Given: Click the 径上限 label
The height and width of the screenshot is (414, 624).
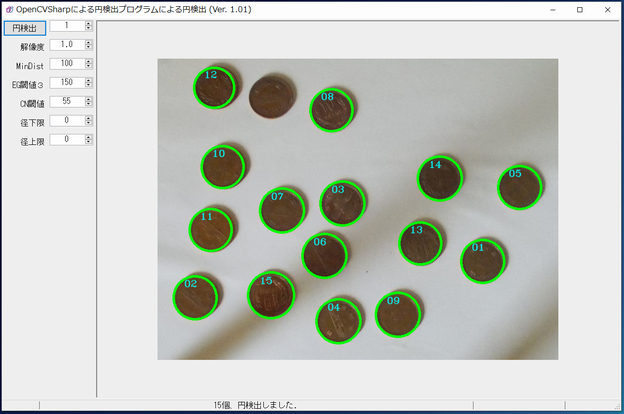Looking at the screenshot, I should point(32,142).
